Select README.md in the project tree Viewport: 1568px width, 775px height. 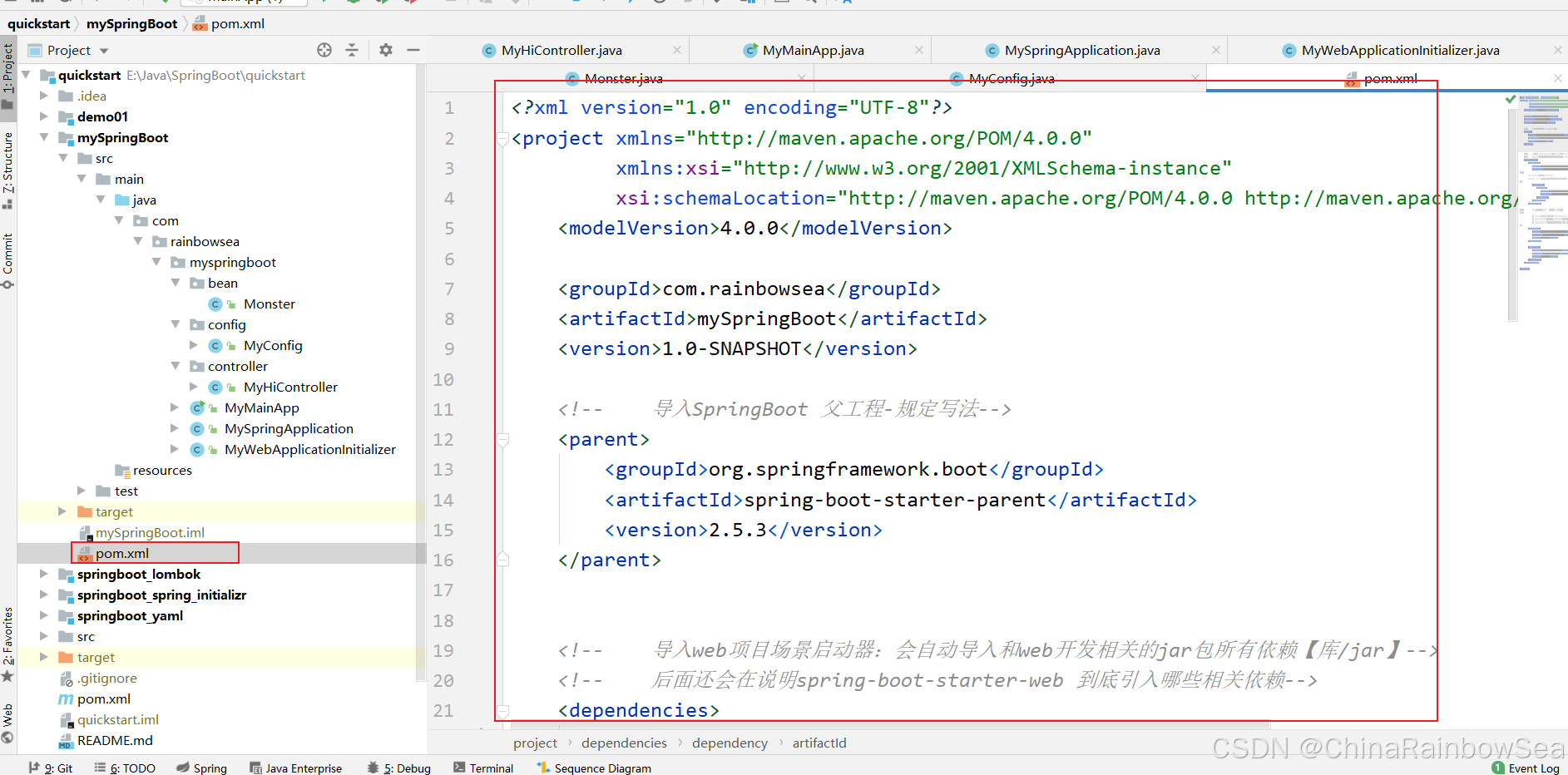[115, 740]
